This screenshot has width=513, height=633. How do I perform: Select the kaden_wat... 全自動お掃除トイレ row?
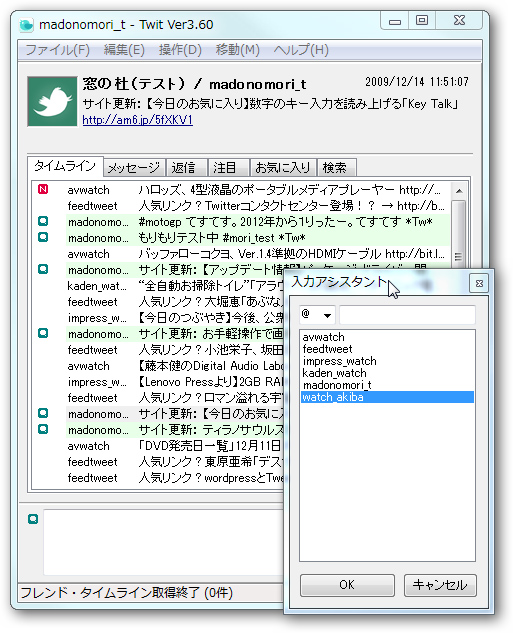(159, 286)
